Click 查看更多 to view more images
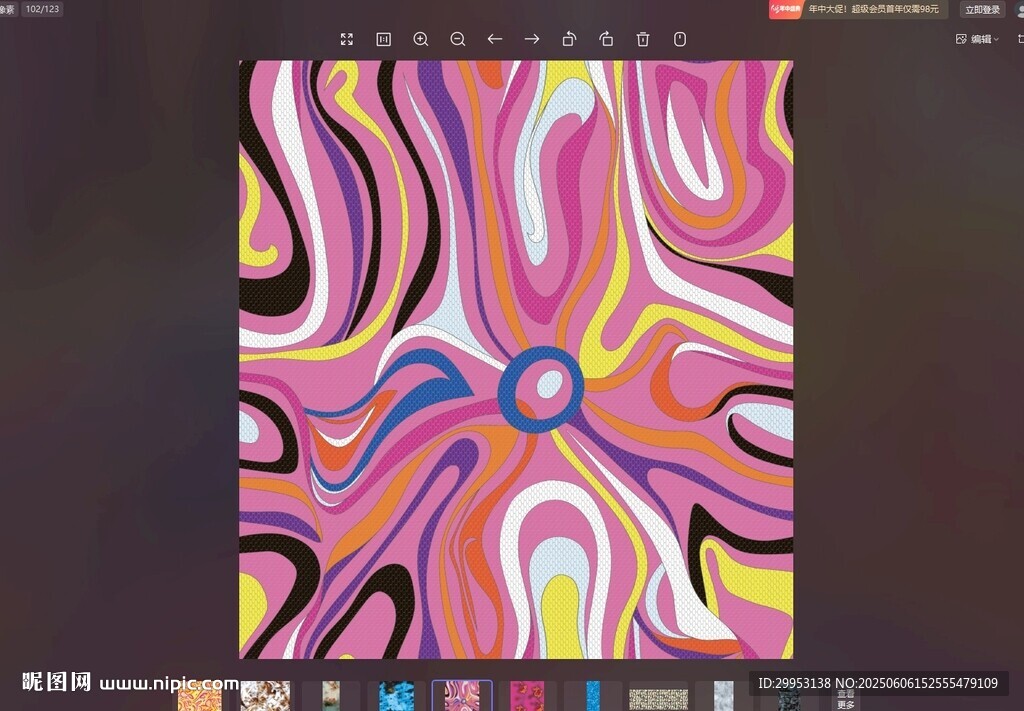The height and width of the screenshot is (711, 1024). (x=846, y=699)
